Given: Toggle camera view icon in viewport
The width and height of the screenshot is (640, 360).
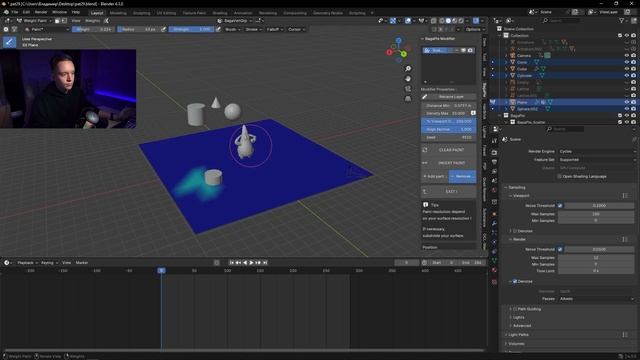Looking at the screenshot, I should pos(408,89).
